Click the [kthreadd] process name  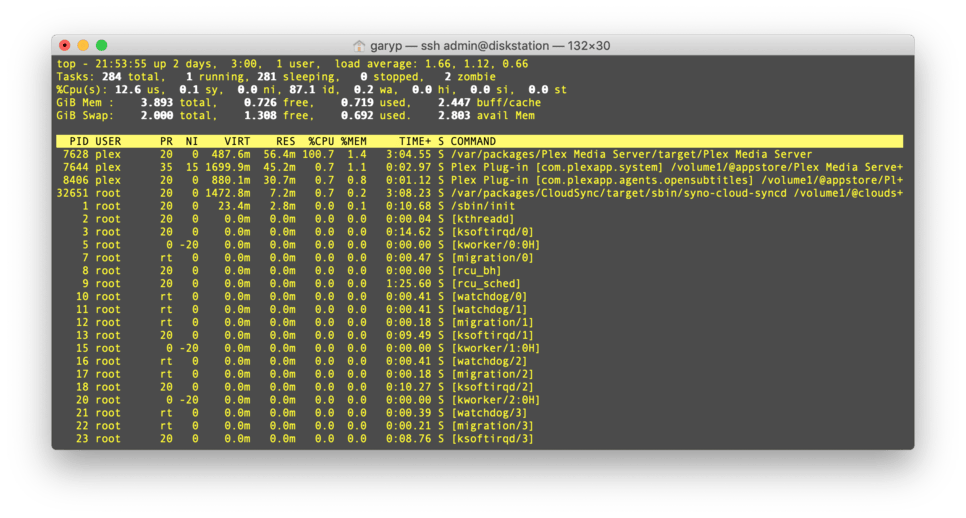pyautogui.click(x=482, y=219)
